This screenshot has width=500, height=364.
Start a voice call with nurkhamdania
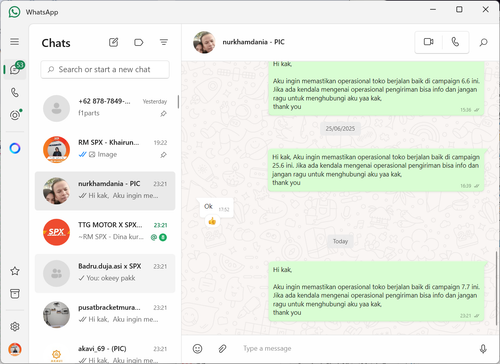[x=455, y=42]
